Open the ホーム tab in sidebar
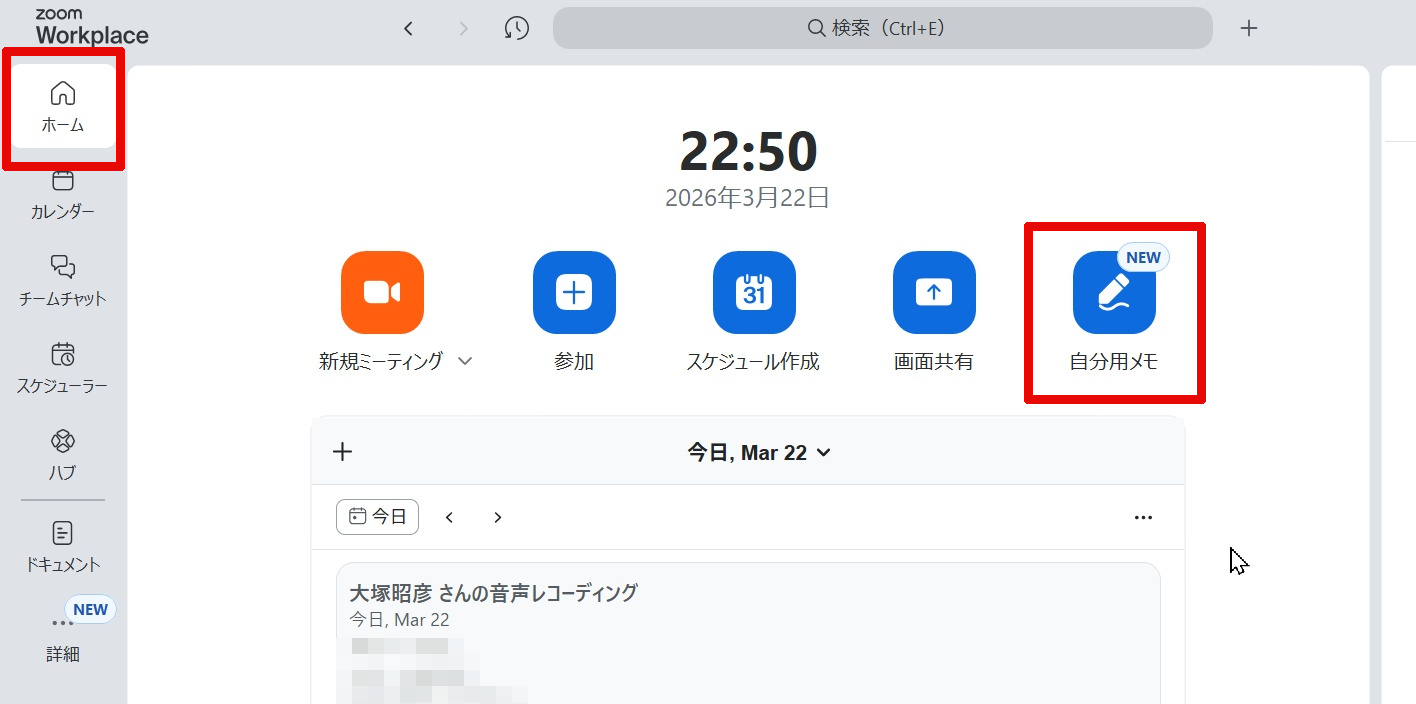Screen dimensions: 1416x704 63,107
